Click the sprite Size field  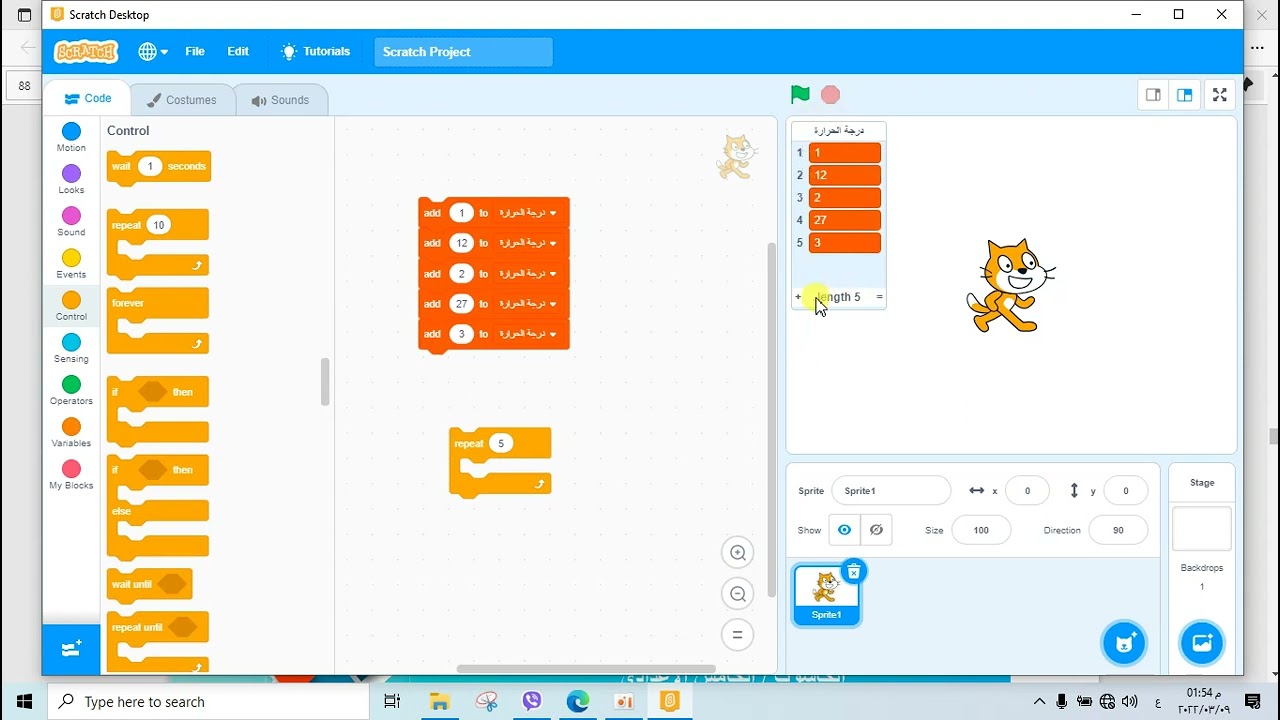pos(981,530)
